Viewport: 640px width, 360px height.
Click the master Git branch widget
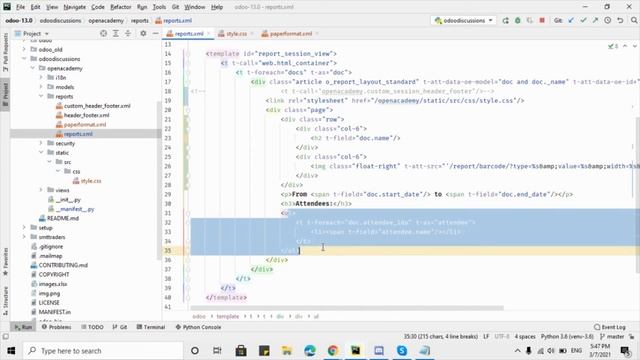pos(612,337)
